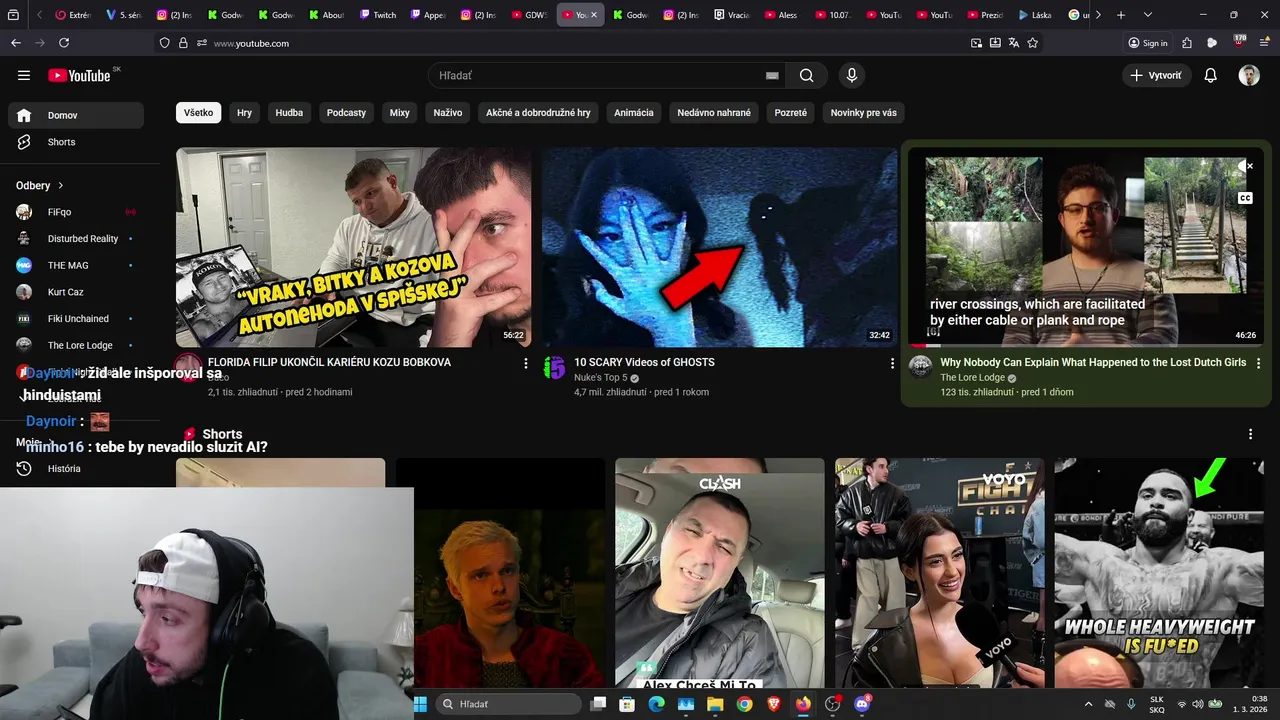Select Akčné a dobrodružné hry chip
1280x720 pixels.
coord(538,113)
